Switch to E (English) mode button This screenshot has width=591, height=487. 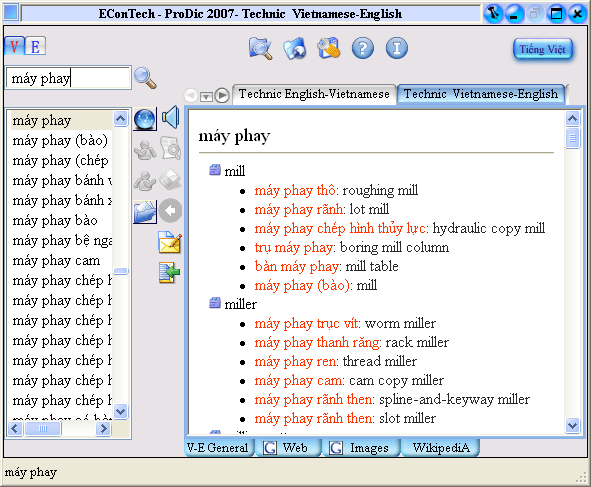point(35,46)
